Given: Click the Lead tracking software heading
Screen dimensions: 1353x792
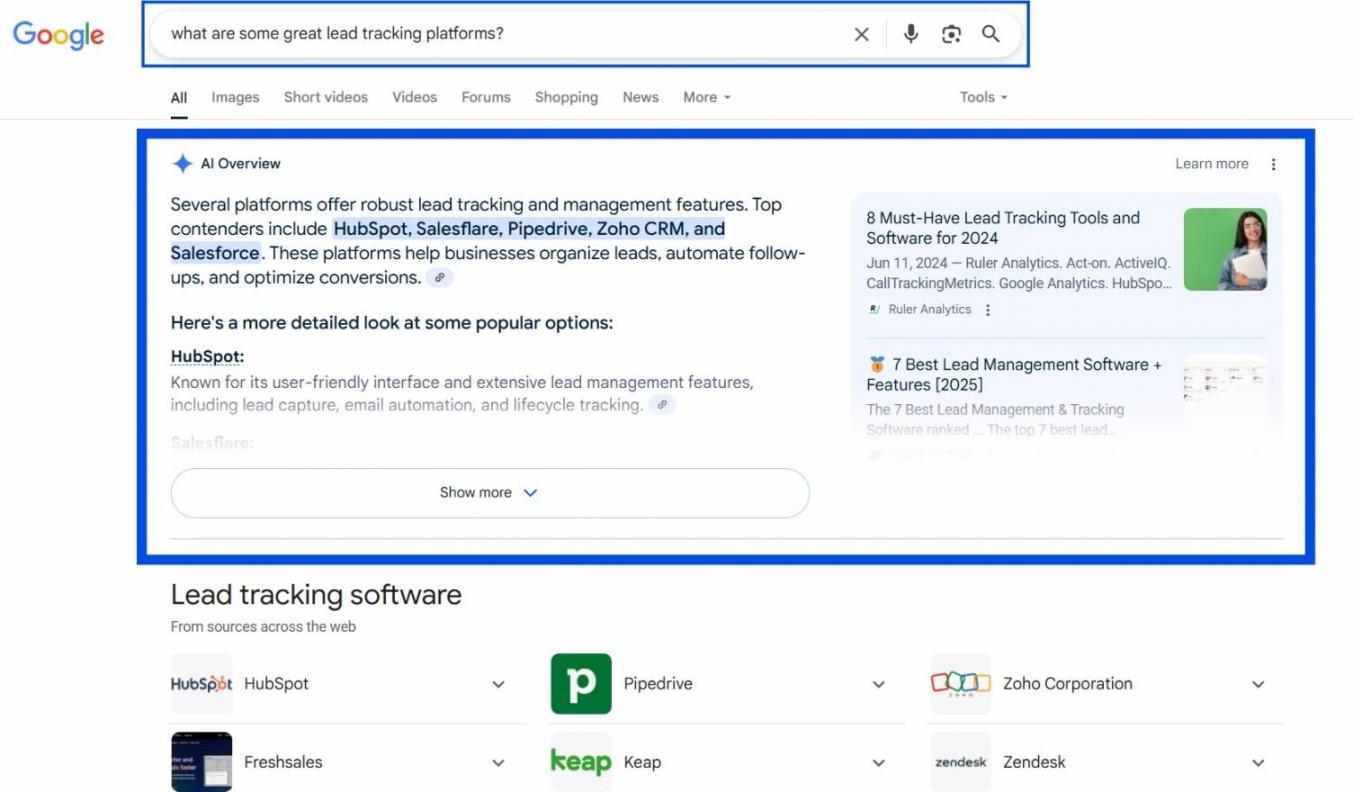Looking at the screenshot, I should (x=316, y=595).
